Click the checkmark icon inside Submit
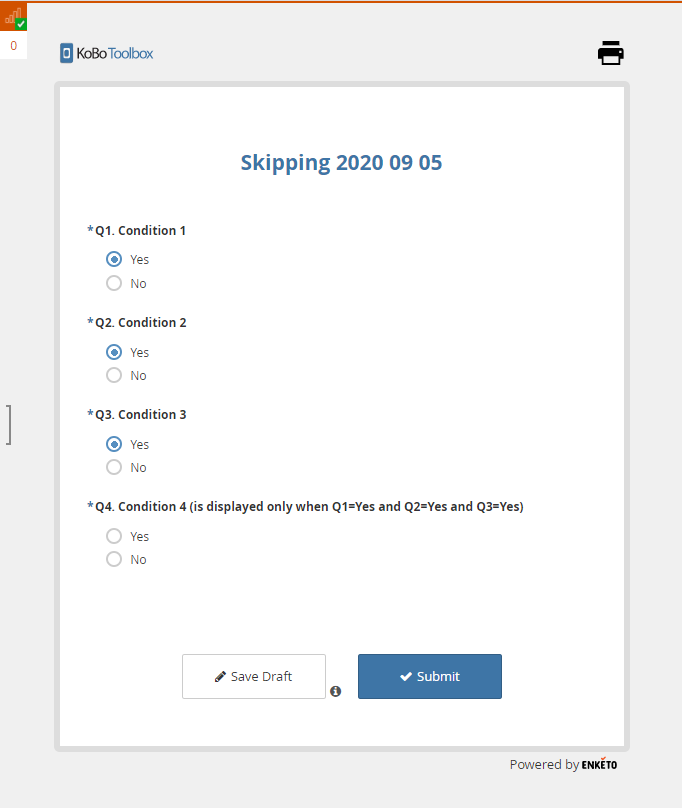Screen dimensions: 682x808 (404, 676)
